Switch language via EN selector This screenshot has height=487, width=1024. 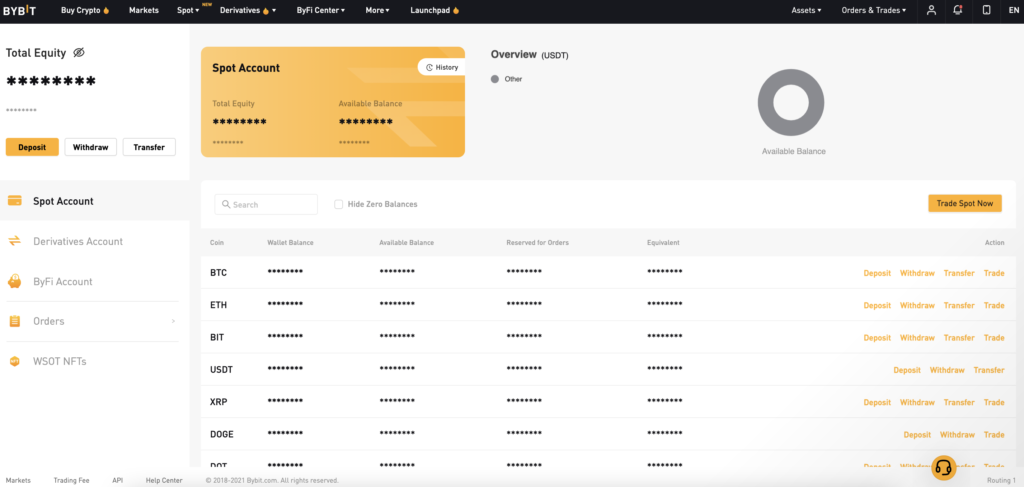(1014, 10)
